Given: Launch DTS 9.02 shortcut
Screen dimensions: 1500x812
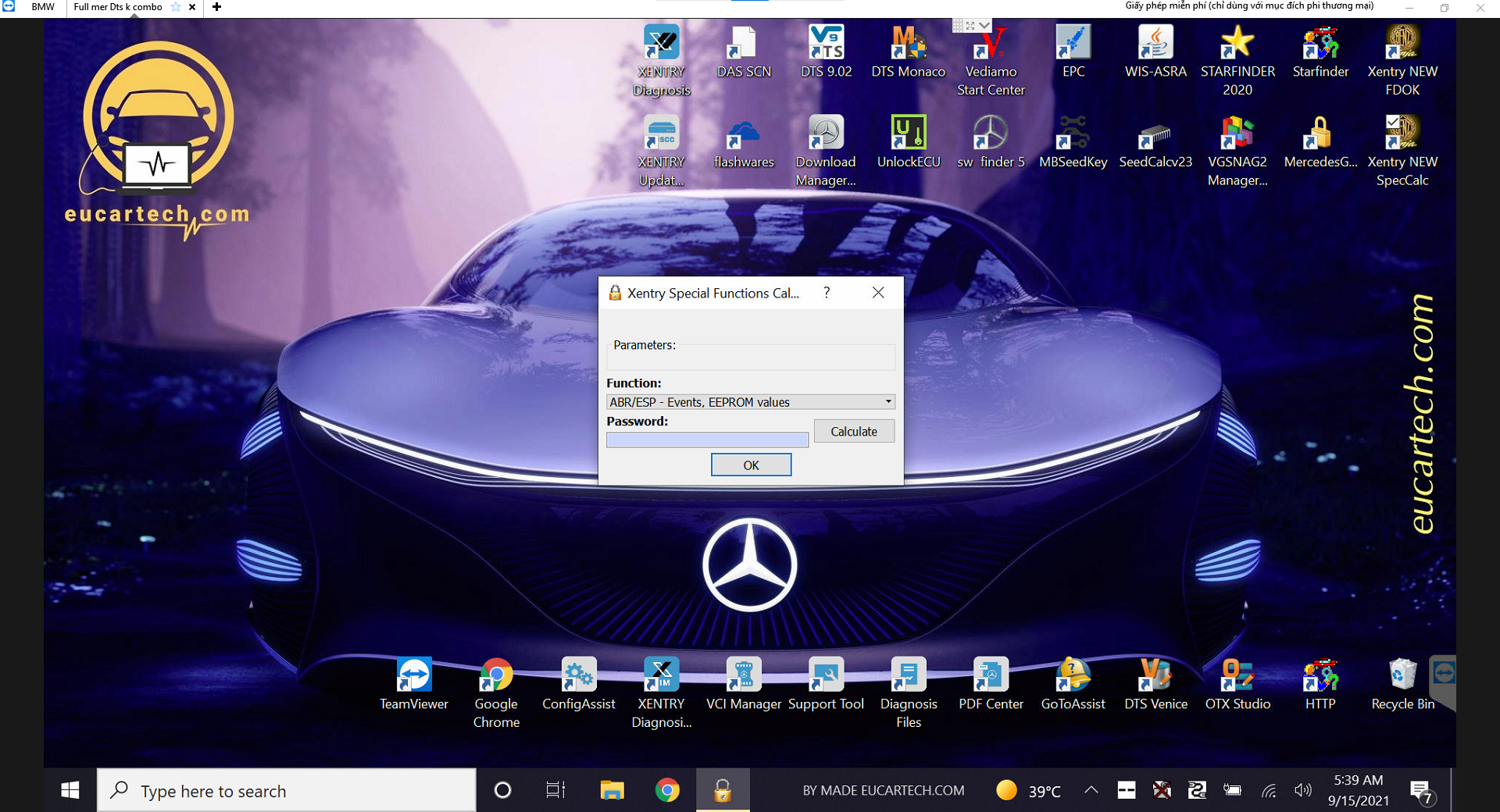Looking at the screenshot, I should pos(826,52).
